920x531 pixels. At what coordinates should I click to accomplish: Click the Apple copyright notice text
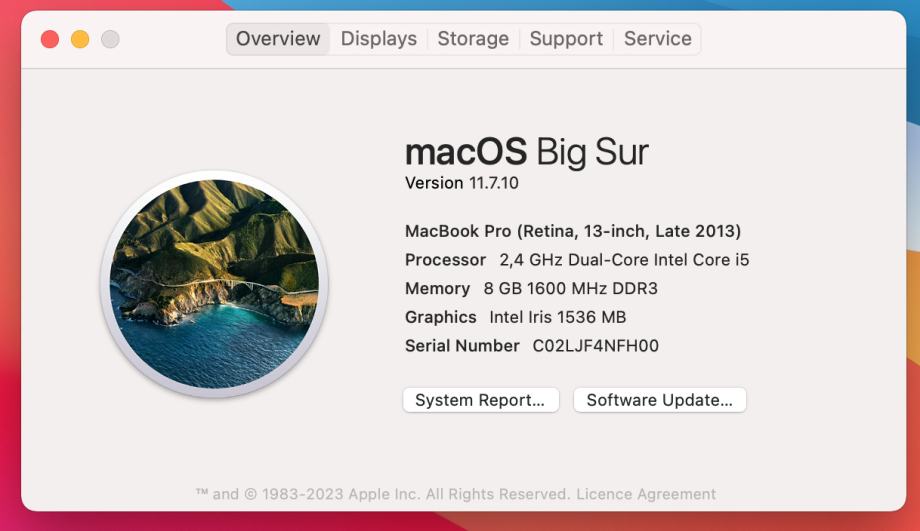pyautogui.click(x=384, y=494)
